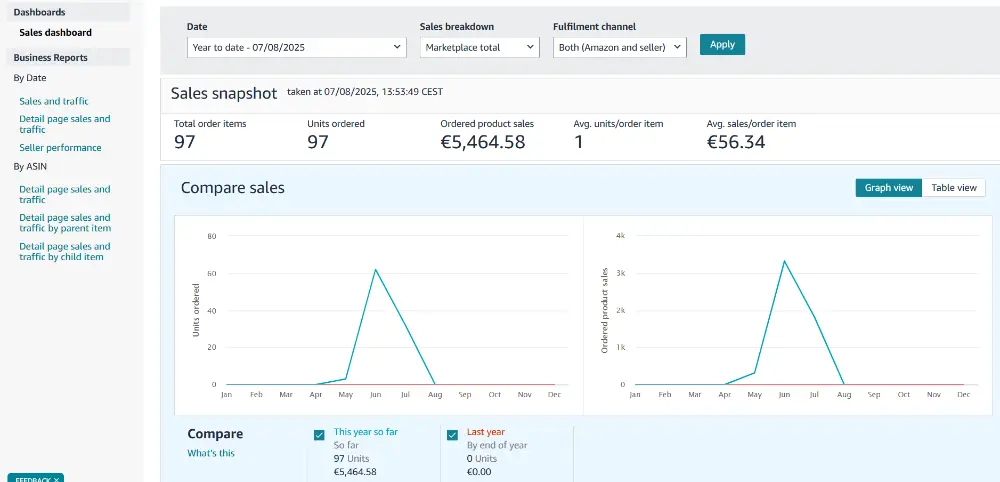Click the By end of year text
This screenshot has height=482, width=1000.
(x=497, y=445)
